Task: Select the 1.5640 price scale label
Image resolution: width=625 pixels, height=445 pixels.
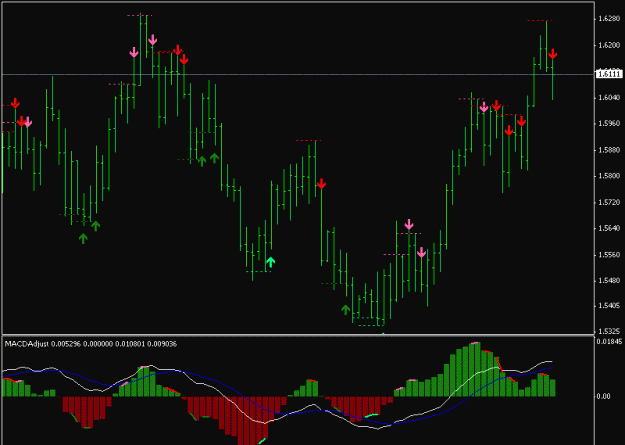Action: (x=607, y=228)
